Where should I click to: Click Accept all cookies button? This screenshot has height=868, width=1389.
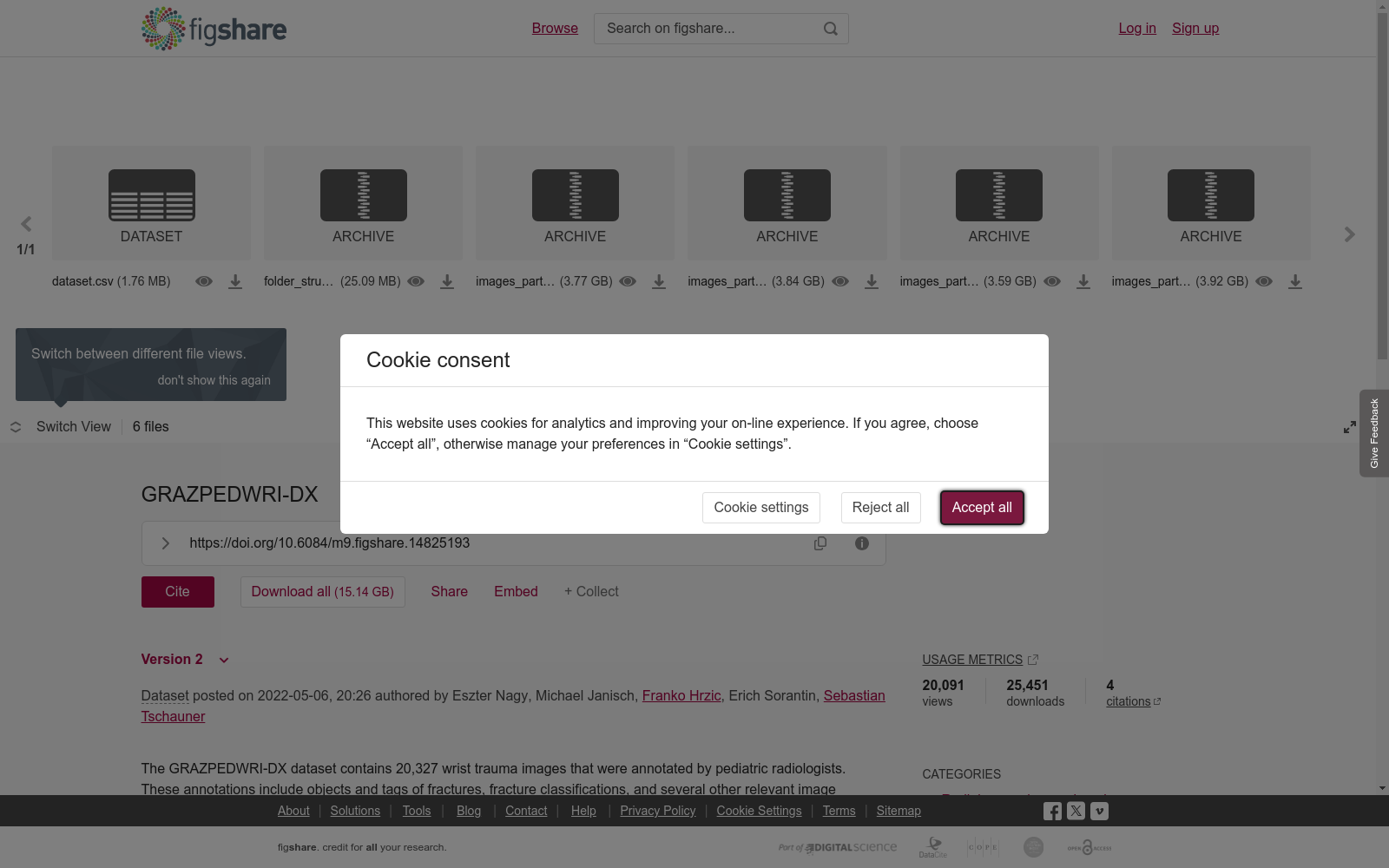coord(982,508)
